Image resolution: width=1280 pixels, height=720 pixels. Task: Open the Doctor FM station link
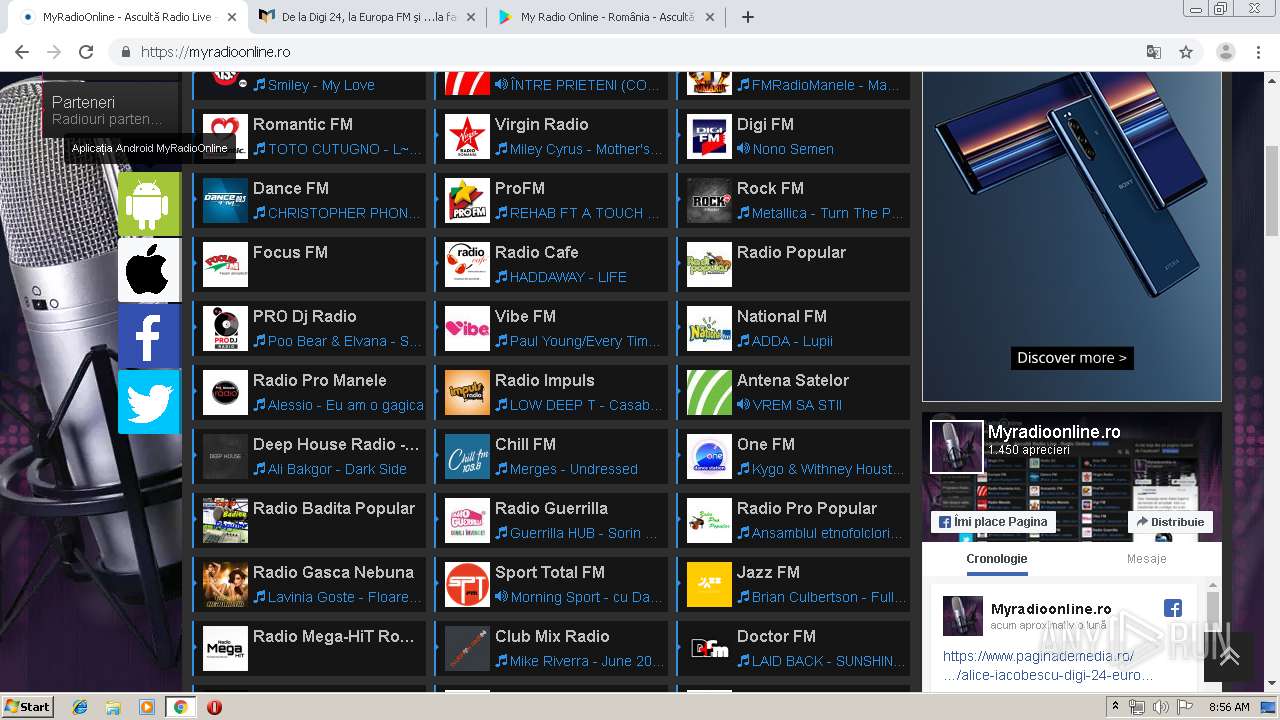point(776,636)
